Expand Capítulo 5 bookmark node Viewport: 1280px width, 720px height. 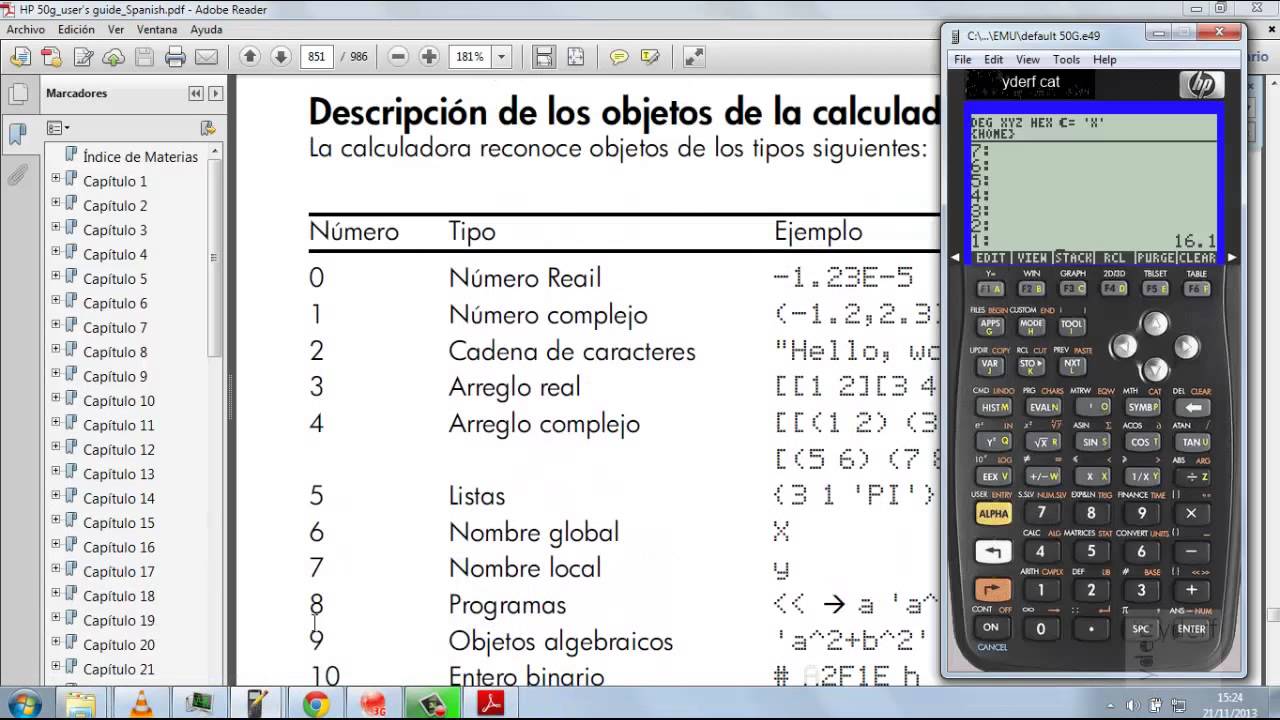coord(56,277)
